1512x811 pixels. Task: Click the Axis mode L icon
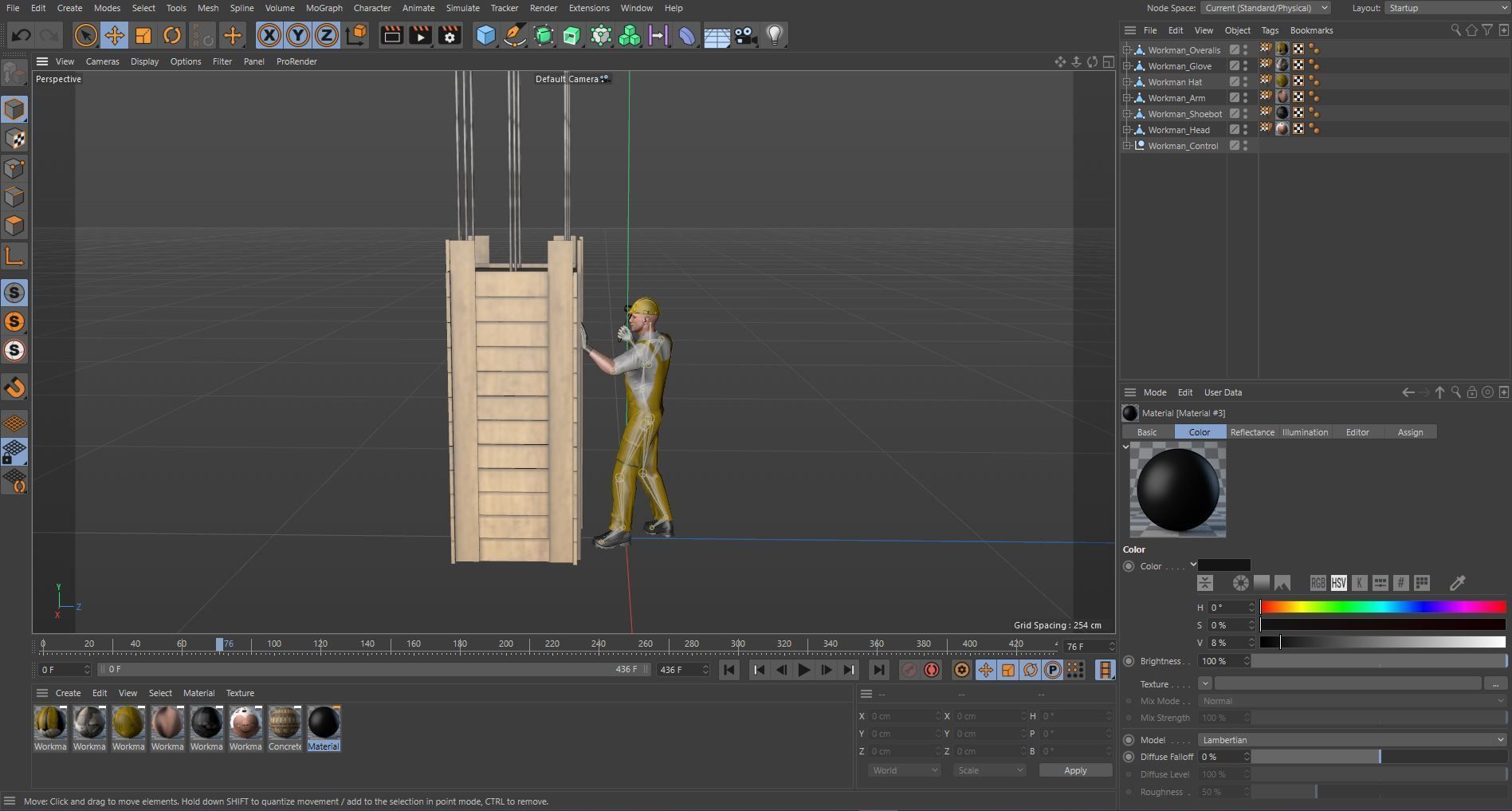14,256
